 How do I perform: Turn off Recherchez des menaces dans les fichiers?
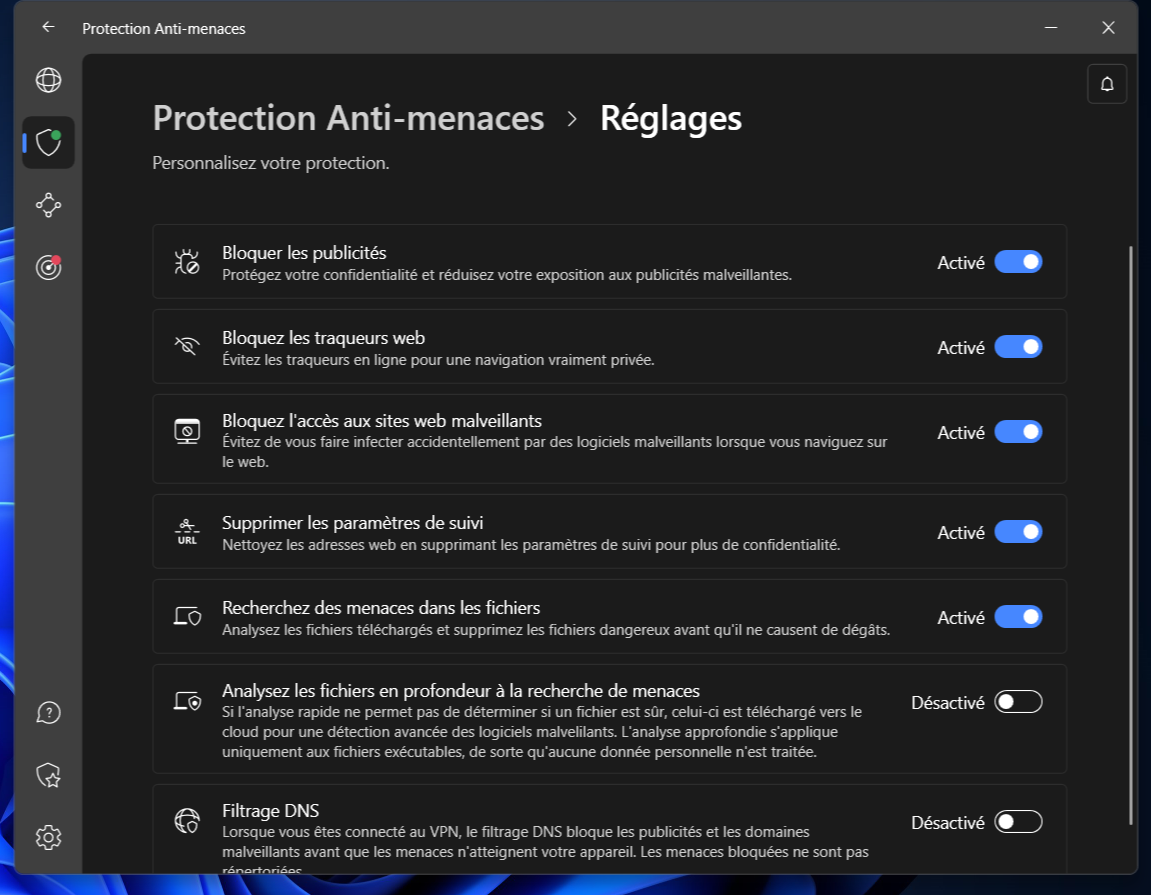1018,617
